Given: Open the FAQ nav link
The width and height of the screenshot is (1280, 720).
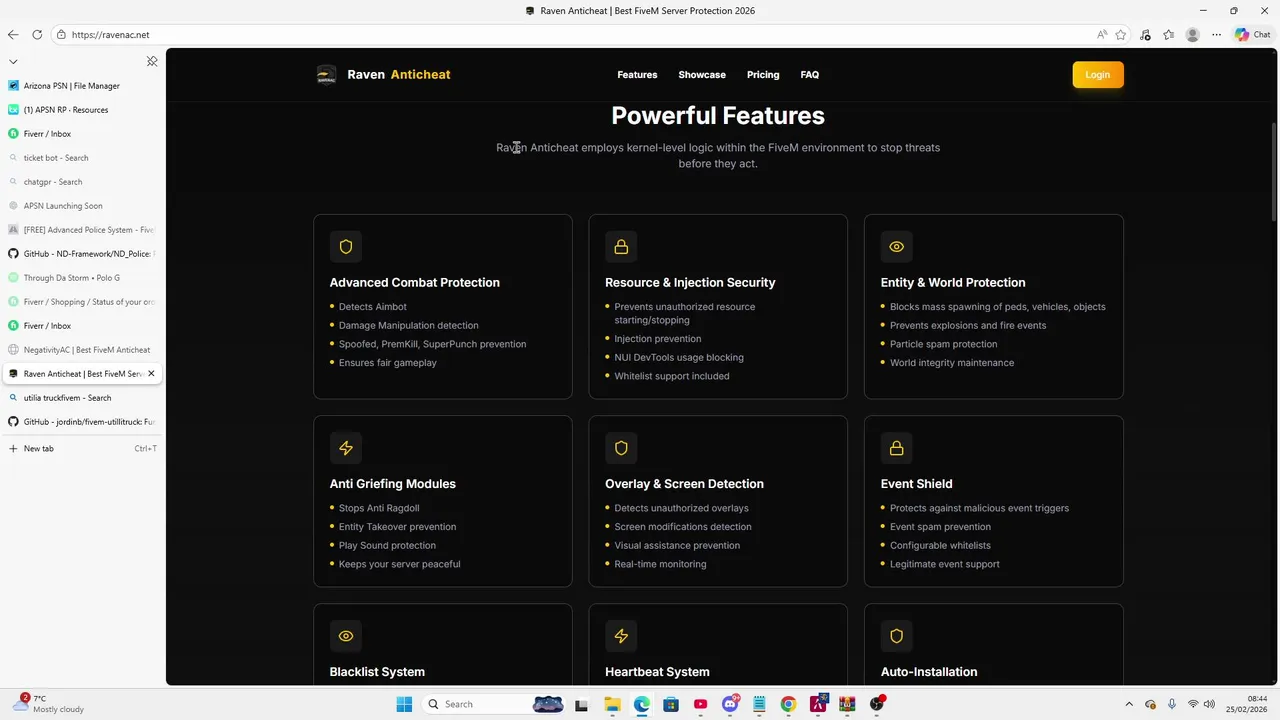Looking at the screenshot, I should tap(810, 75).
